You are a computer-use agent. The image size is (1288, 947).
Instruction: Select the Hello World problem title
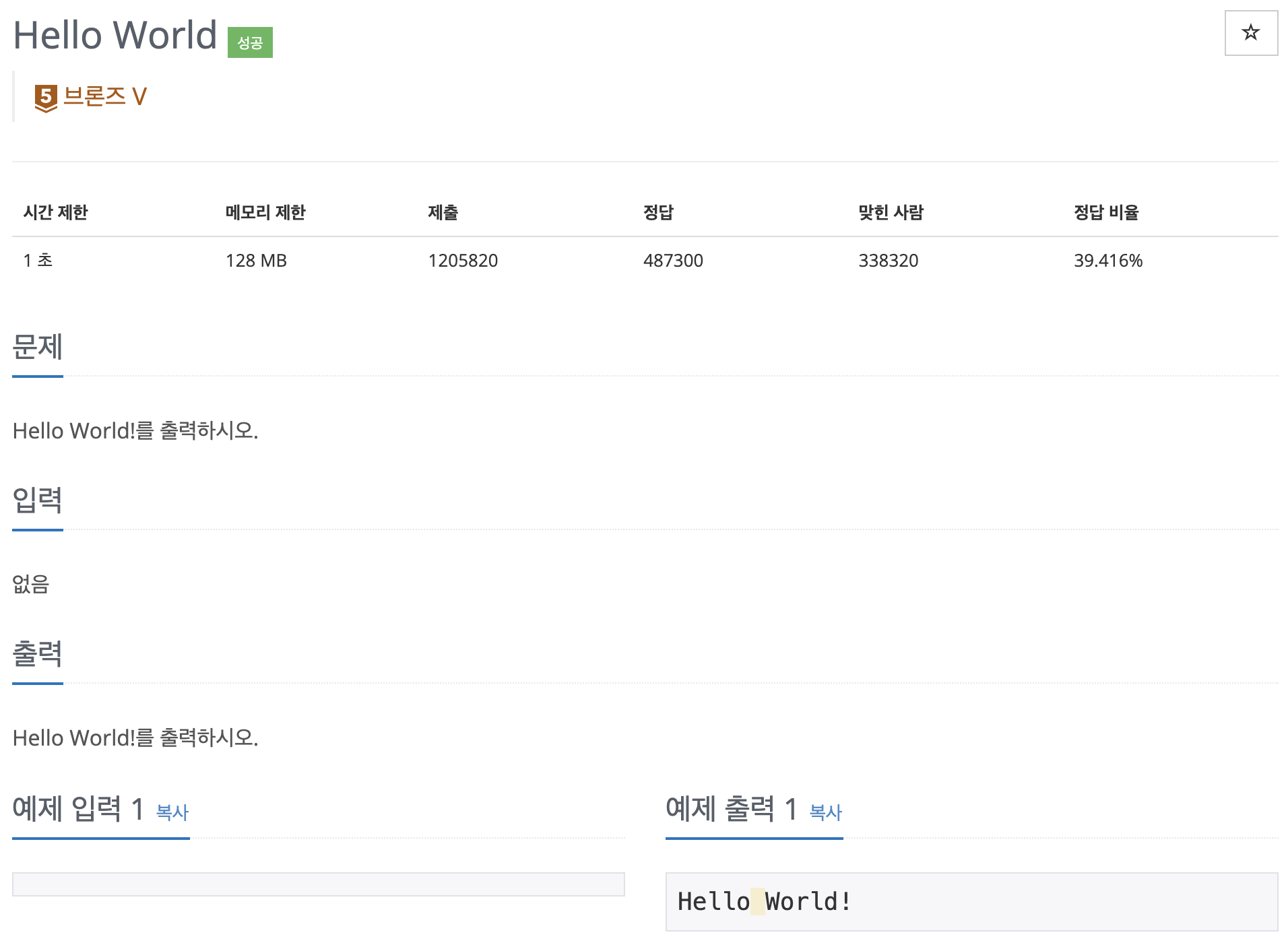[x=113, y=35]
